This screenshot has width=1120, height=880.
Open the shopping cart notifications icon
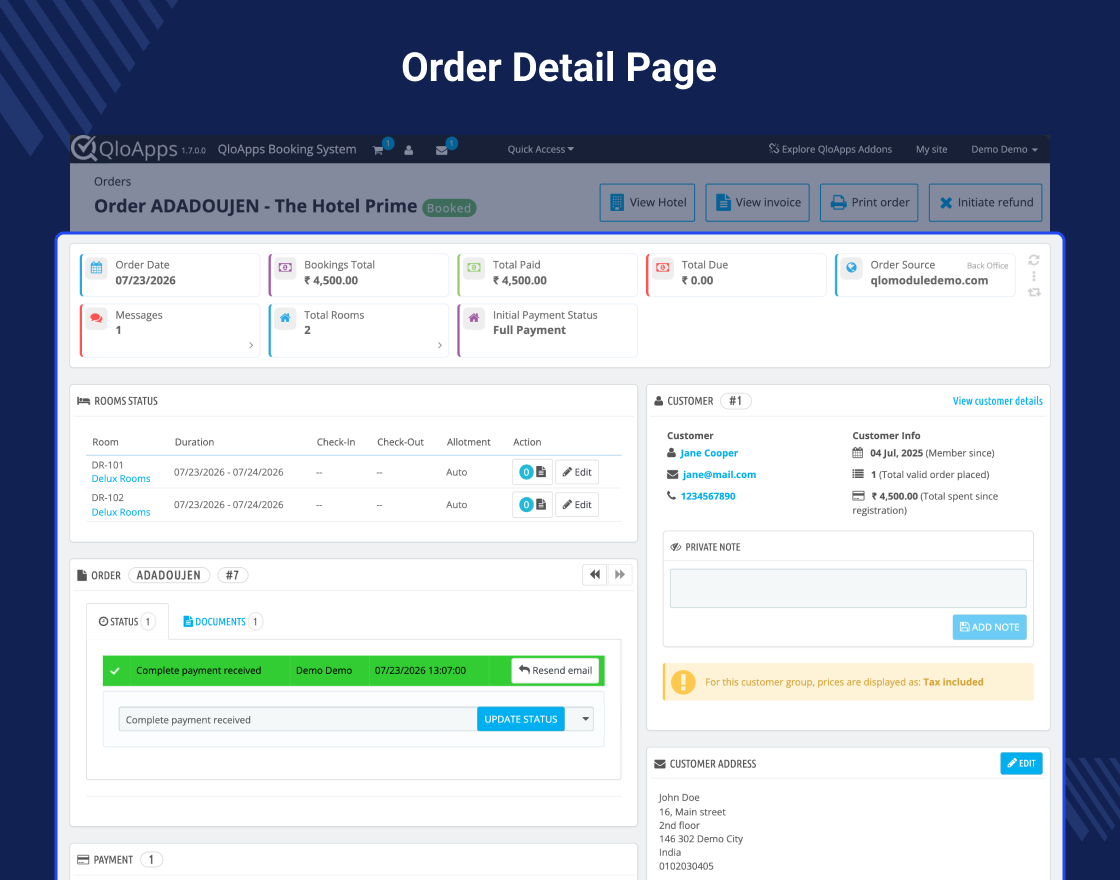click(379, 150)
